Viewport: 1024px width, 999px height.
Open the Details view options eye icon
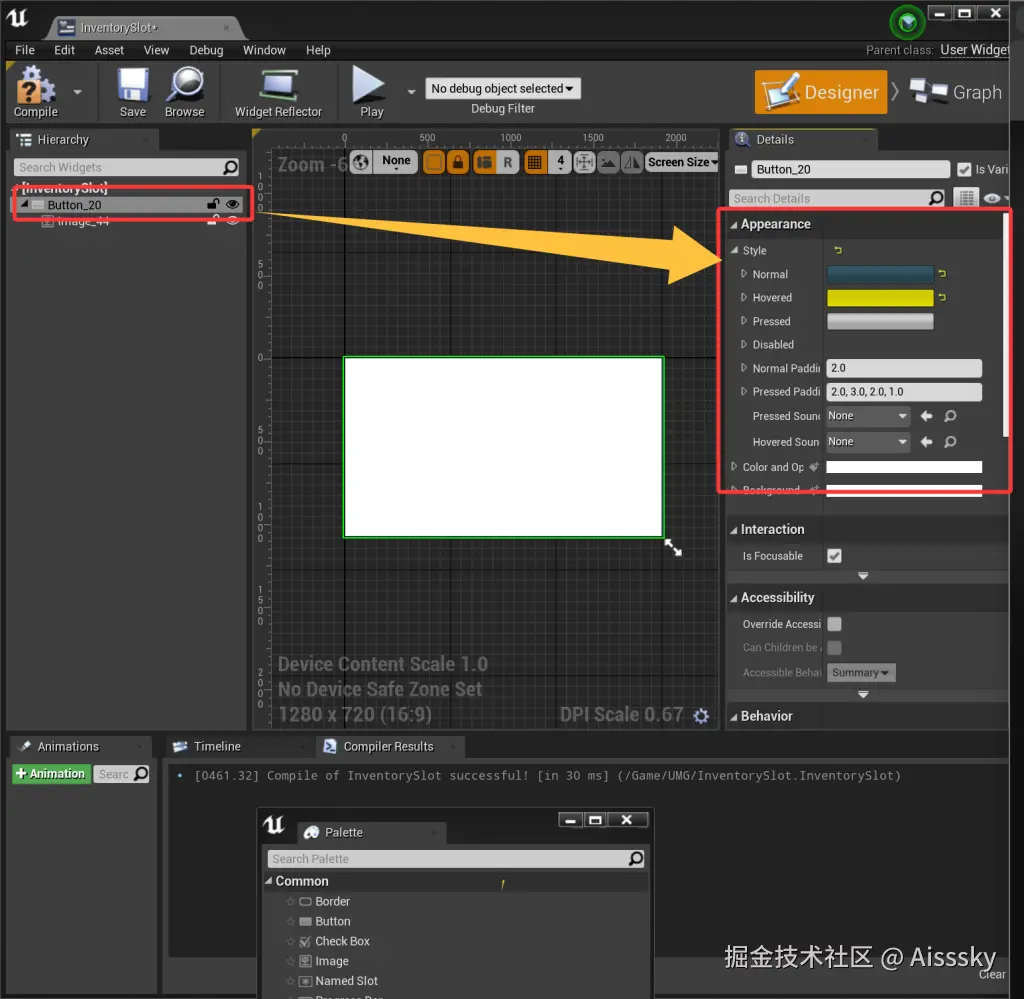tap(992, 198)
